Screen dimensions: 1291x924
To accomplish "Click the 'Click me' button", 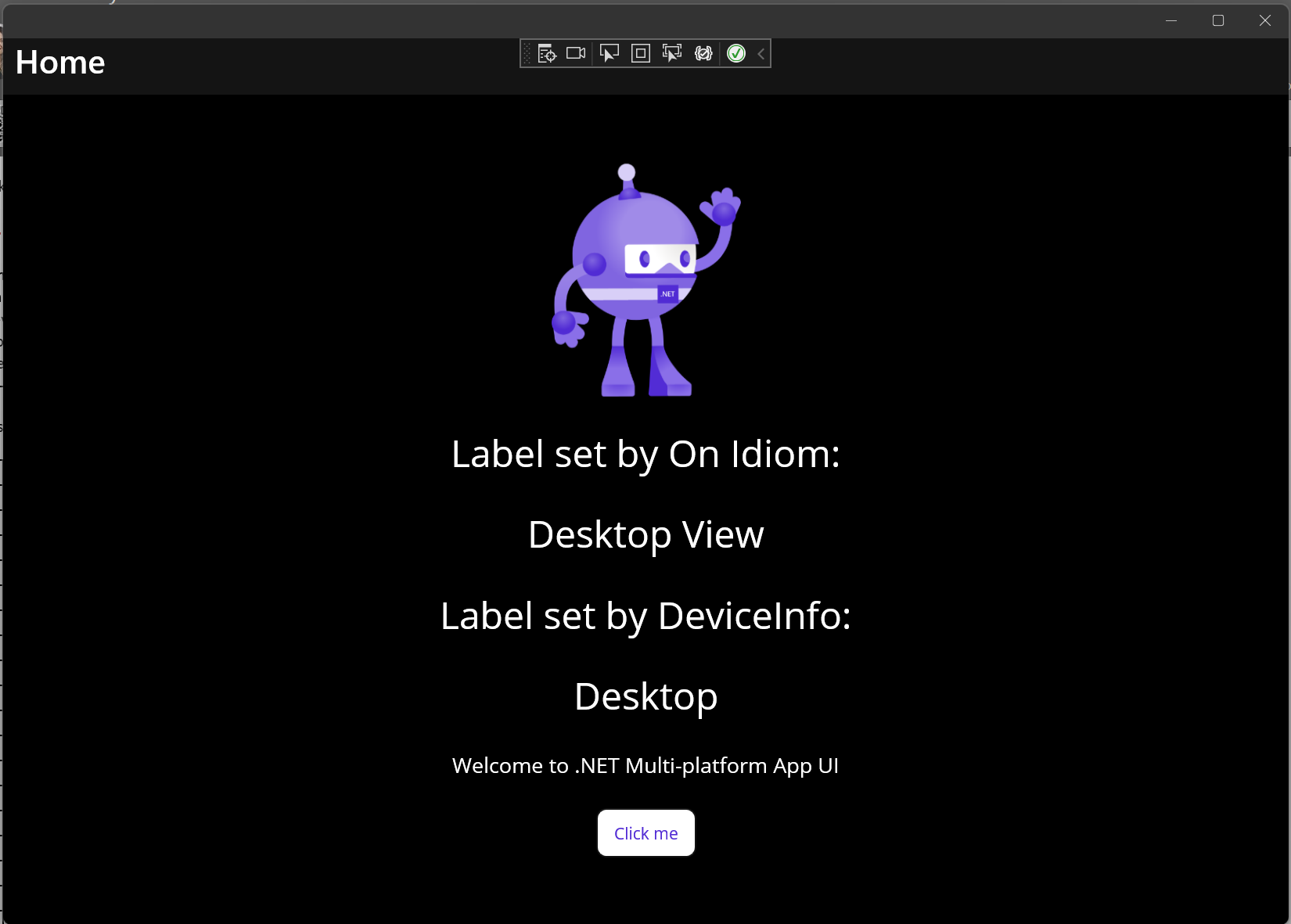I will click(646, 833).
